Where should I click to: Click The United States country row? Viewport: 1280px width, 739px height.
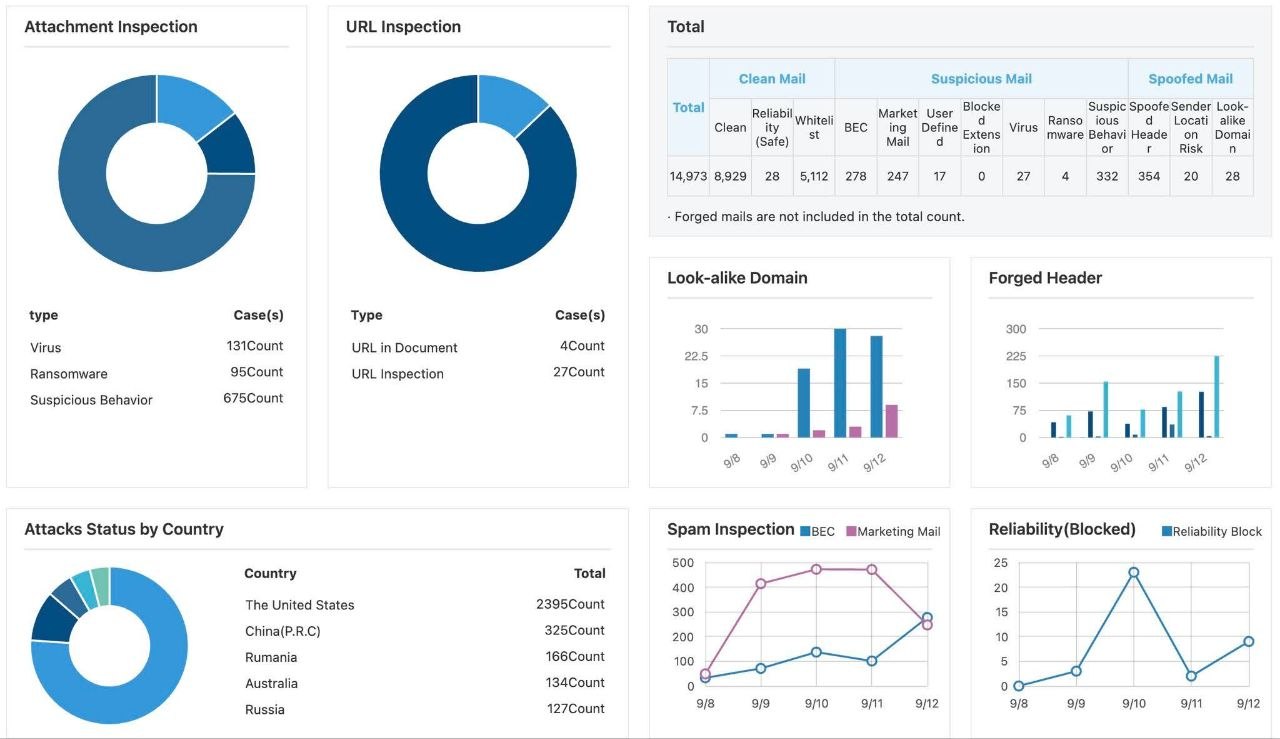pos(425,605)
